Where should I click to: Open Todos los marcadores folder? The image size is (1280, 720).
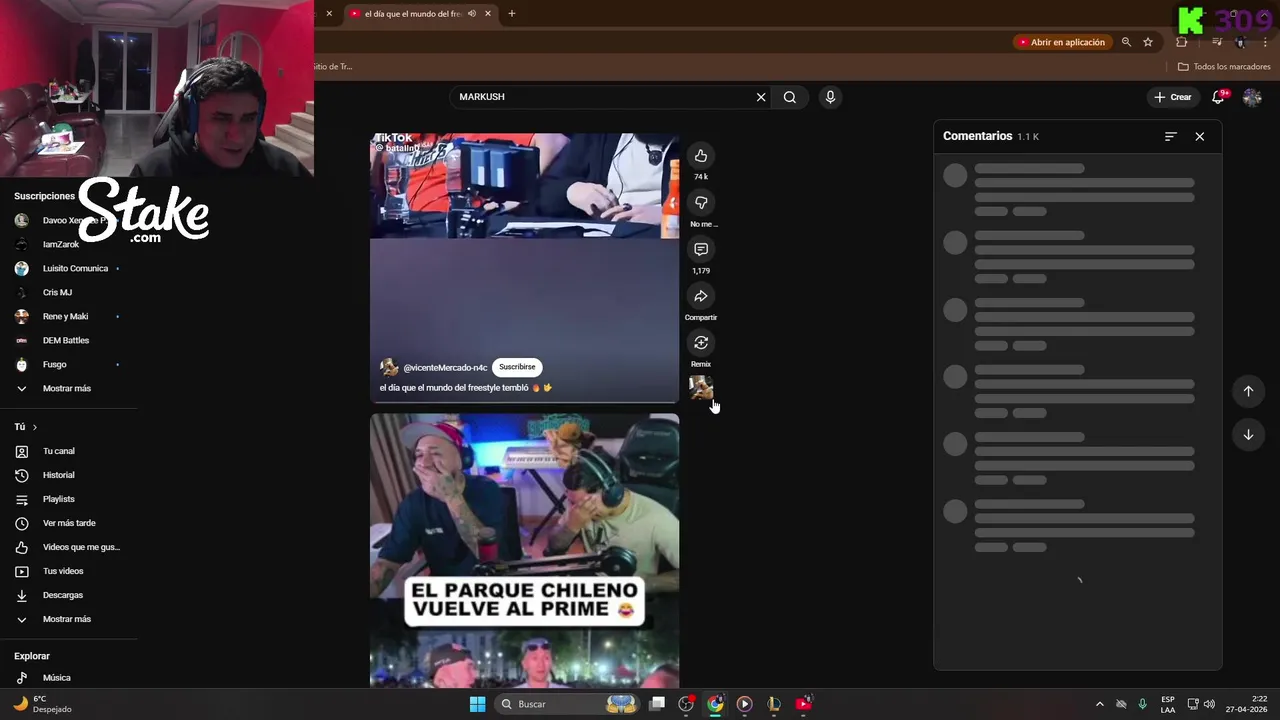pyautogui.click(x=1224, y=67)
